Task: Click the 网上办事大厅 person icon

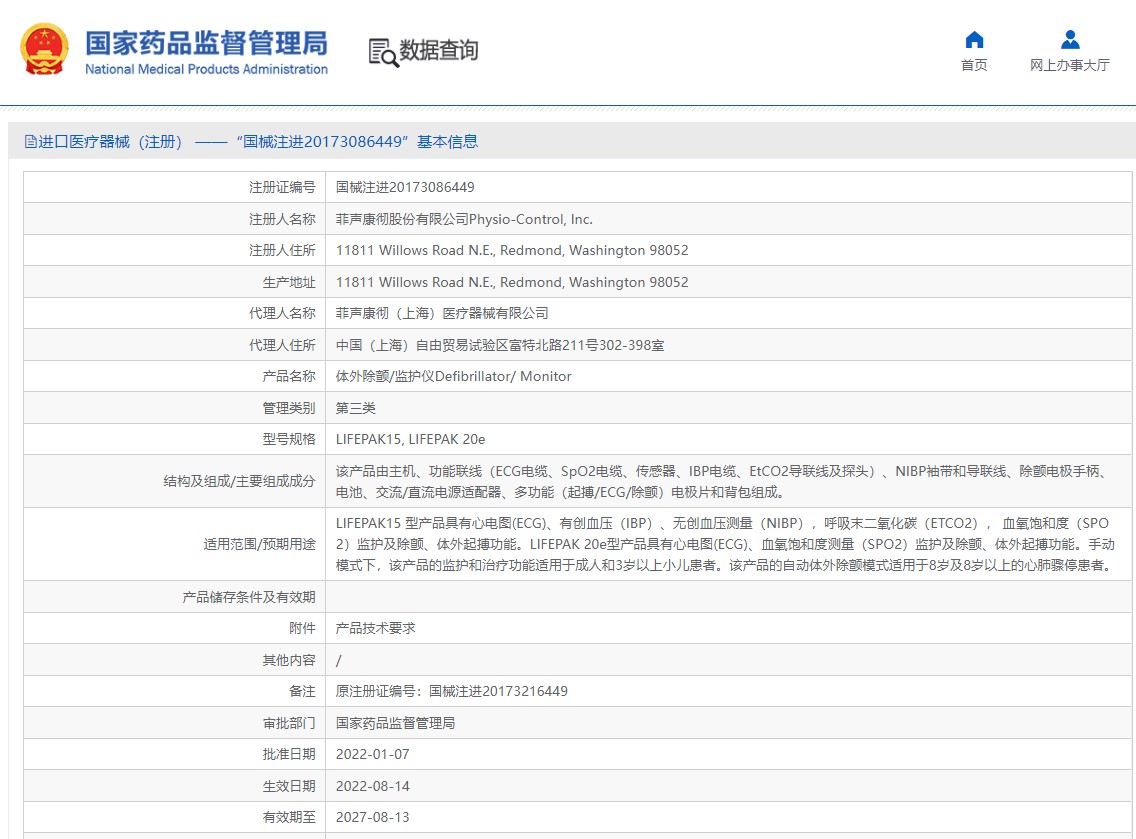Action: tap(1069, 40)
